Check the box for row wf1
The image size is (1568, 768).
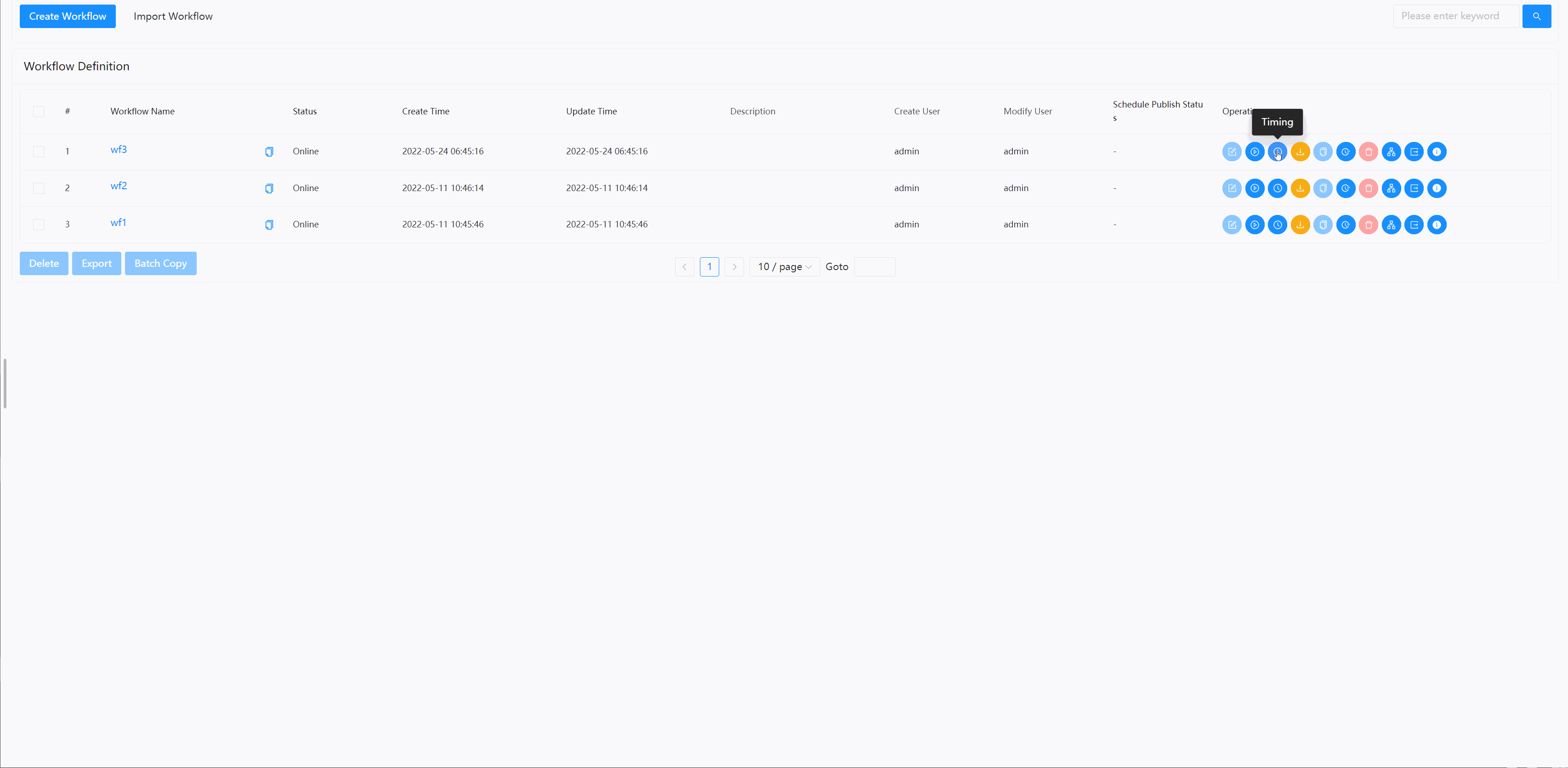point(38,225)
